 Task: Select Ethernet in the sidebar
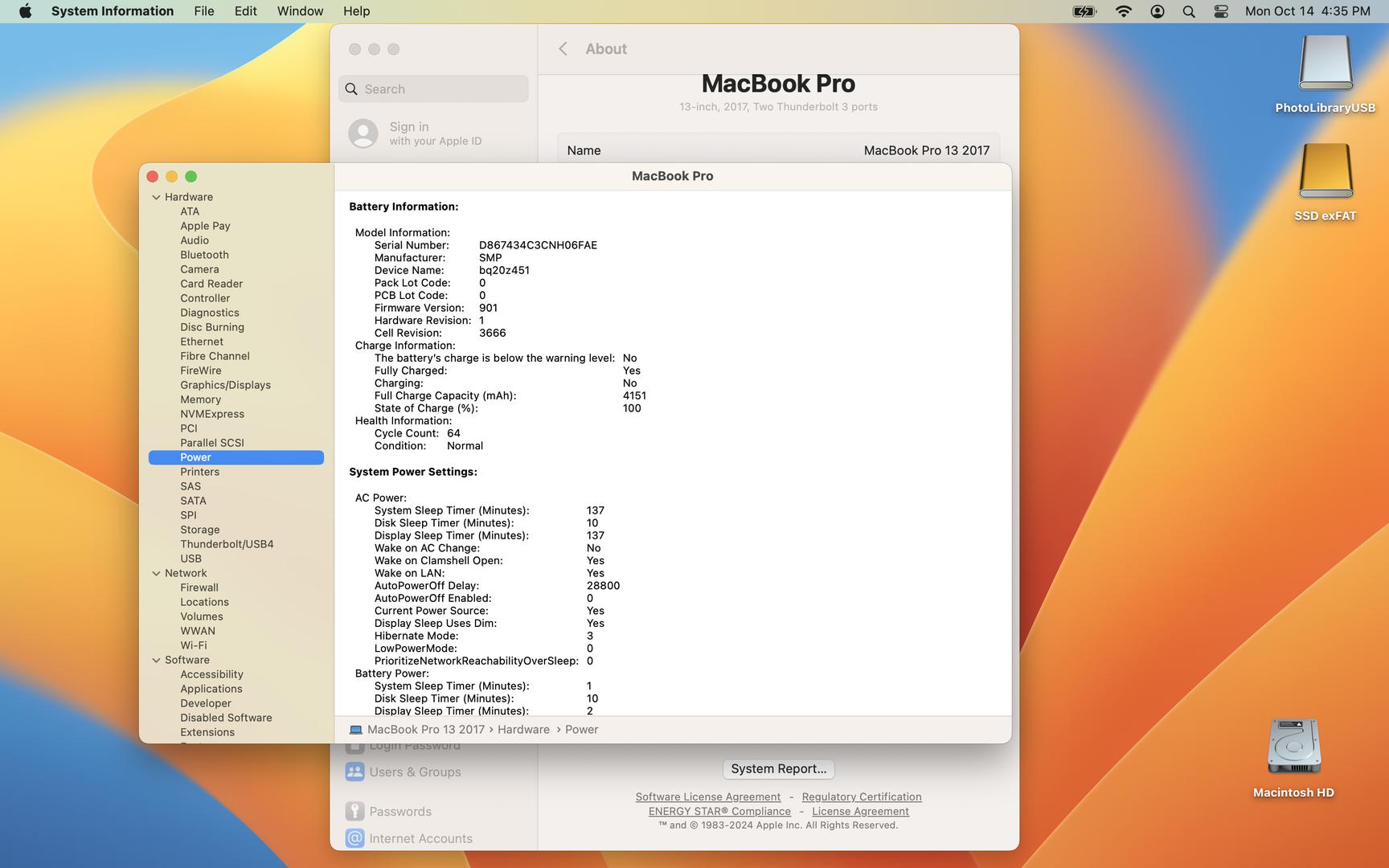point(202,342)
